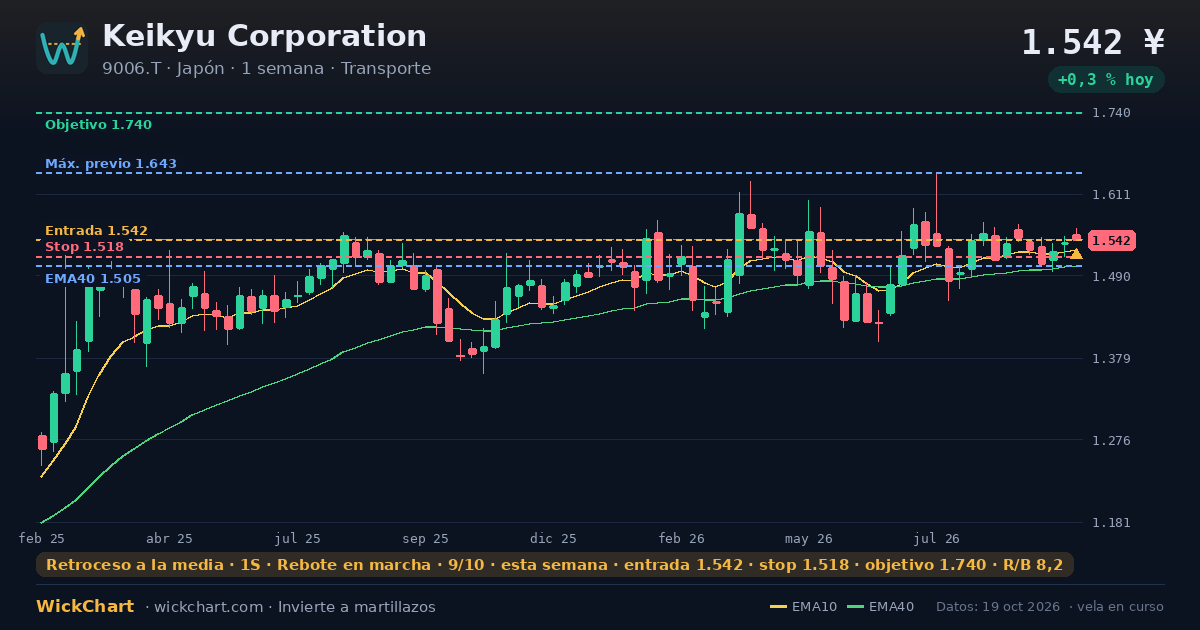Screen dimensions: 1200x630
Task: Select the dic 25 date axis label
Action: point(553,538)
